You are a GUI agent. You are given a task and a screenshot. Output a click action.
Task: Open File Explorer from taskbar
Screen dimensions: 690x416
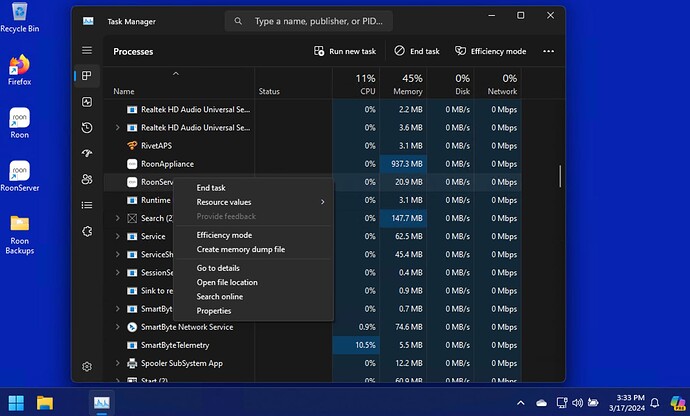coord(45,403)
